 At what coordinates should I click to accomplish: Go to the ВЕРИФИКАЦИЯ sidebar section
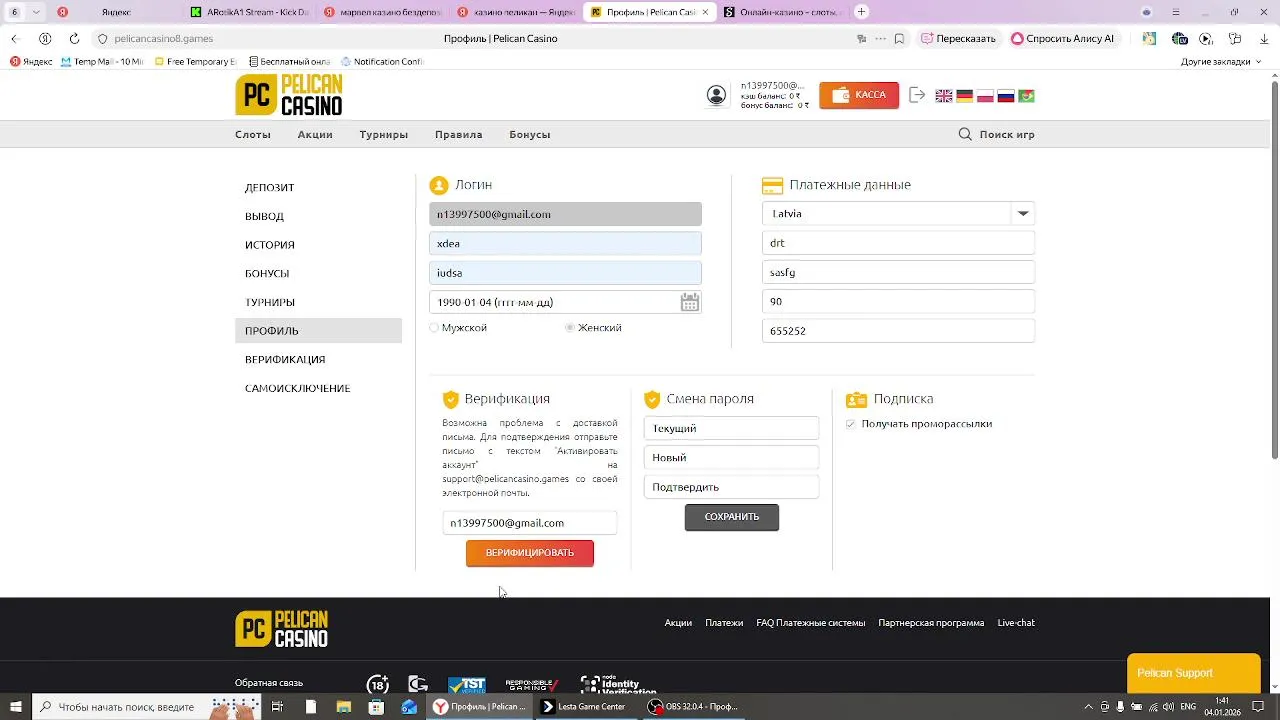(285, 359)
